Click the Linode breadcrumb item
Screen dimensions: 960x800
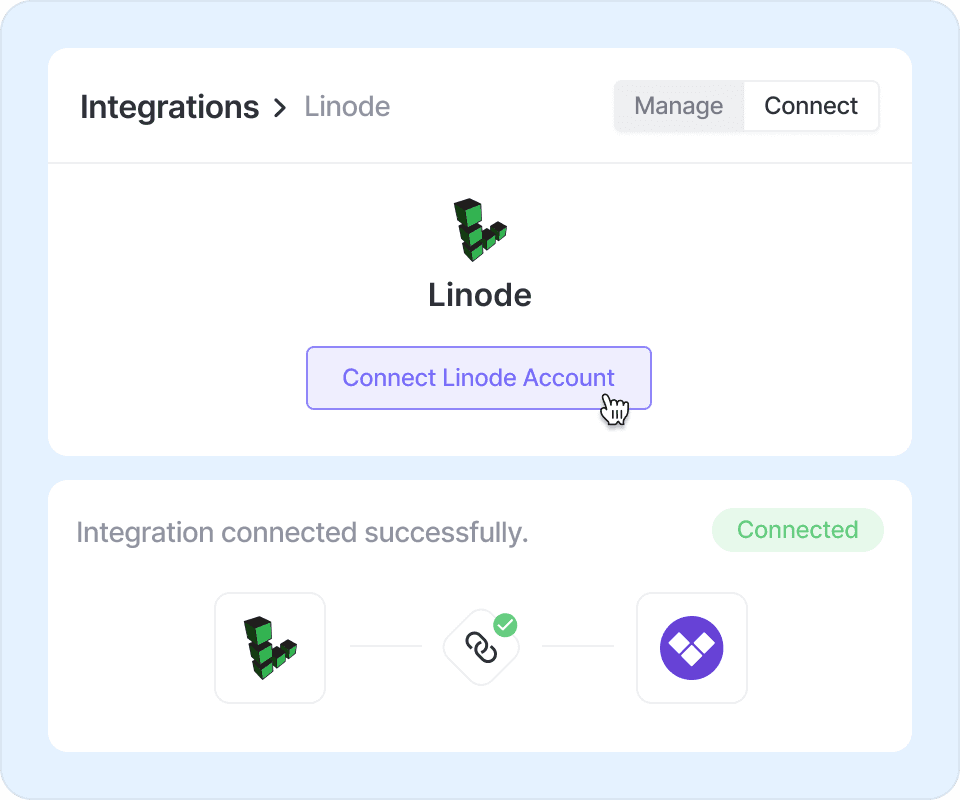click(x=347, y=107)
